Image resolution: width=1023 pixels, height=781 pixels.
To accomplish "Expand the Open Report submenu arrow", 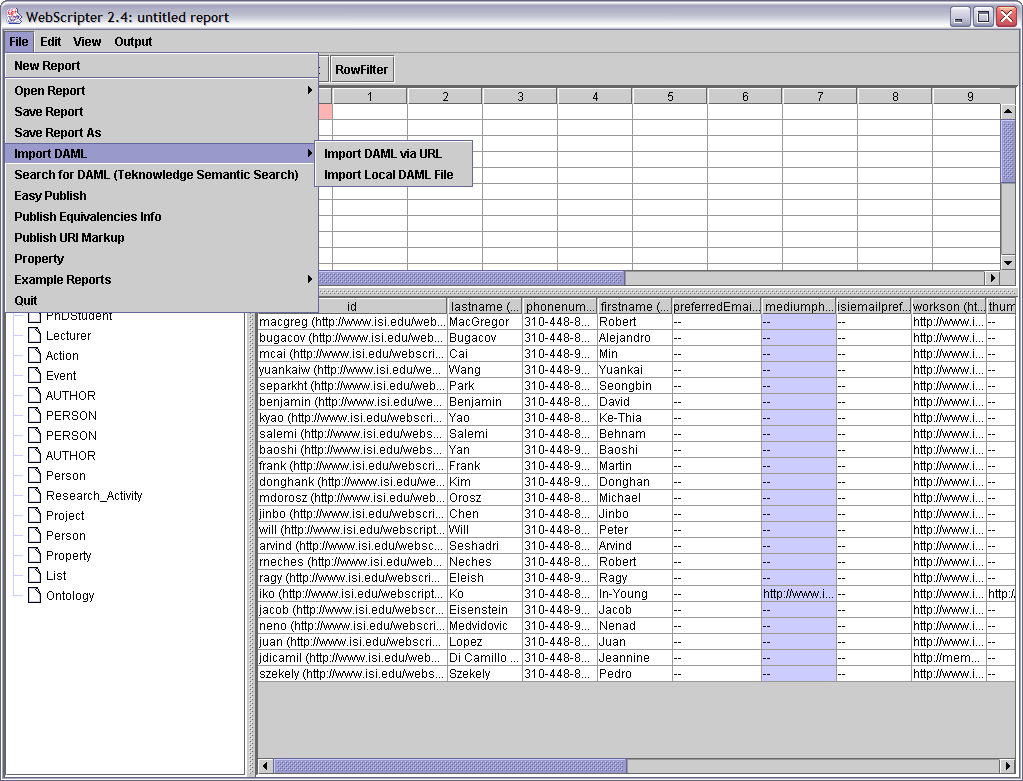I will (x=310, y=91).
